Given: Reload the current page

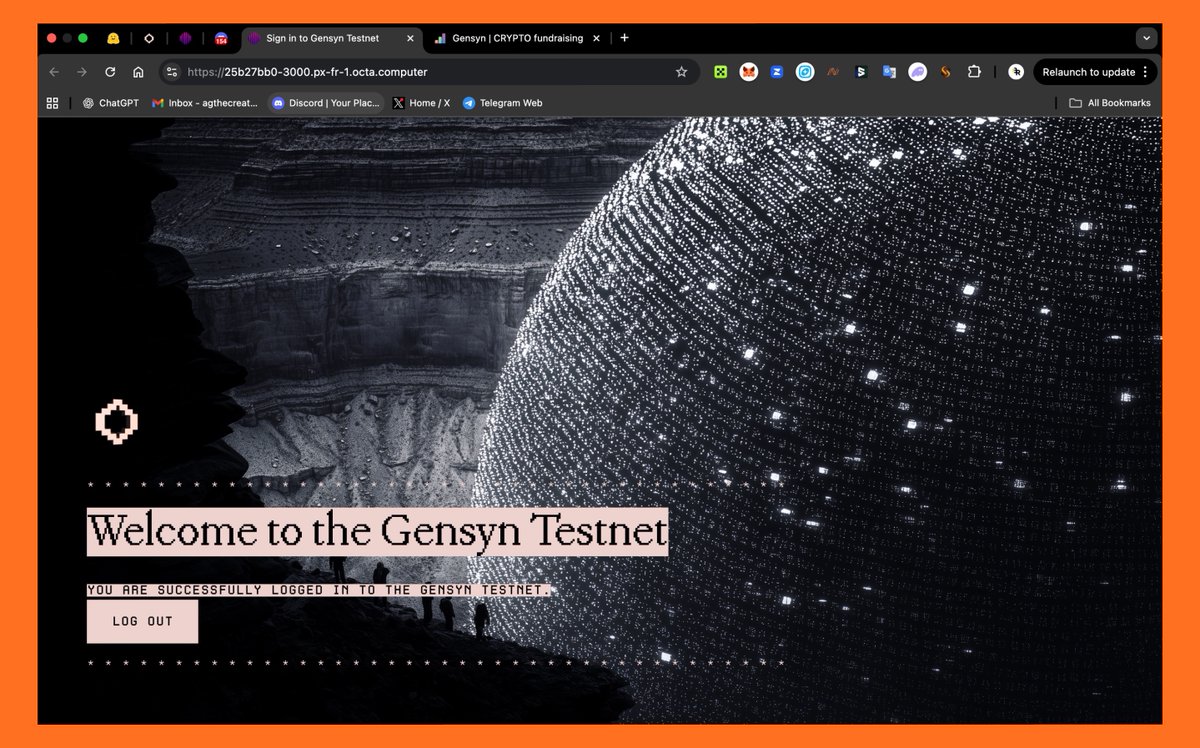Looking at the screenshot, I should point(110,72).
